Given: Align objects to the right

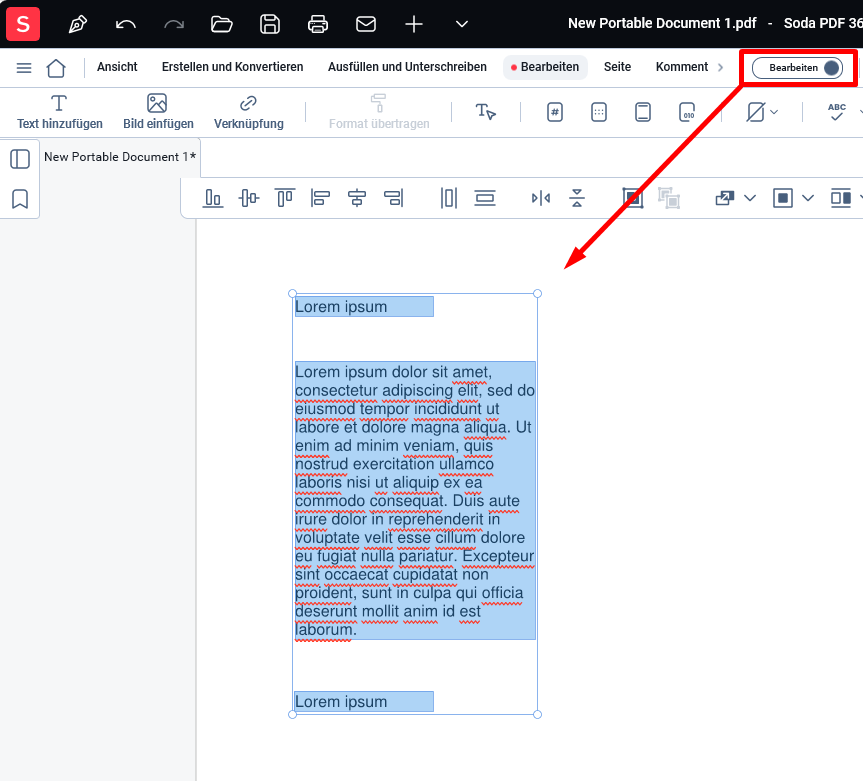Looking at the screenshot, I should [x=393, y=198].
